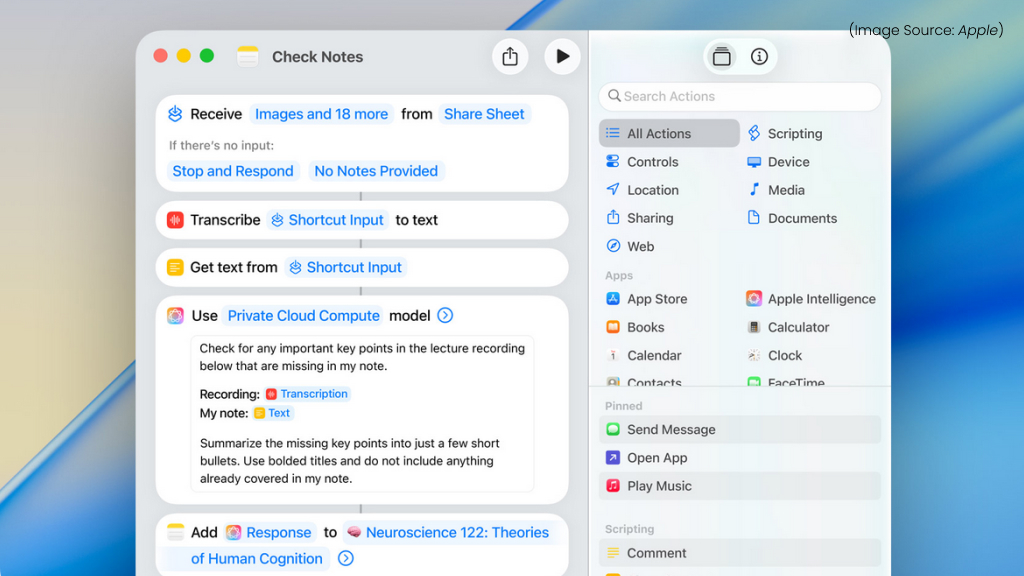The height and width of the screenshot is (576, 1024).
Task: Click the Check Notes shortcut icon
Action: pos(248,57)
